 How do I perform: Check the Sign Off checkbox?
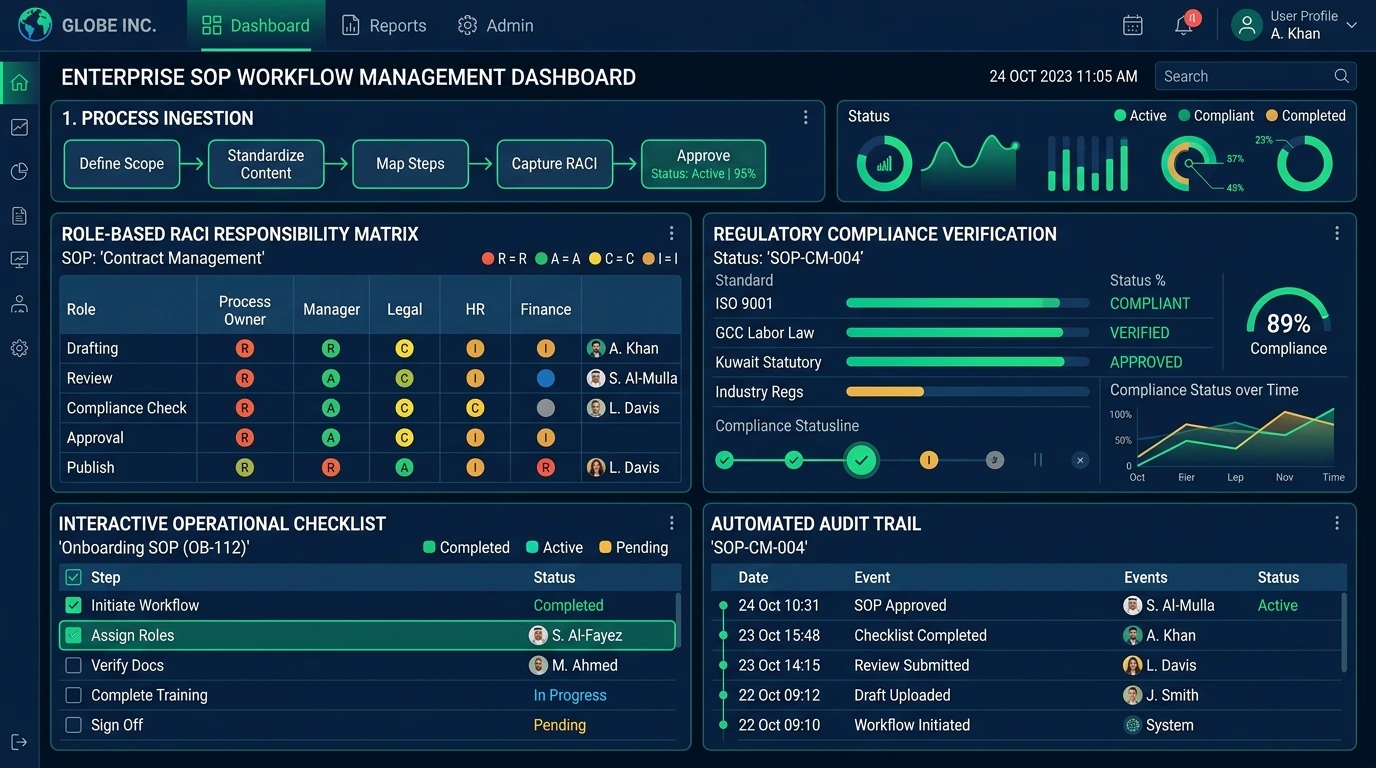[x=73, y=725]
